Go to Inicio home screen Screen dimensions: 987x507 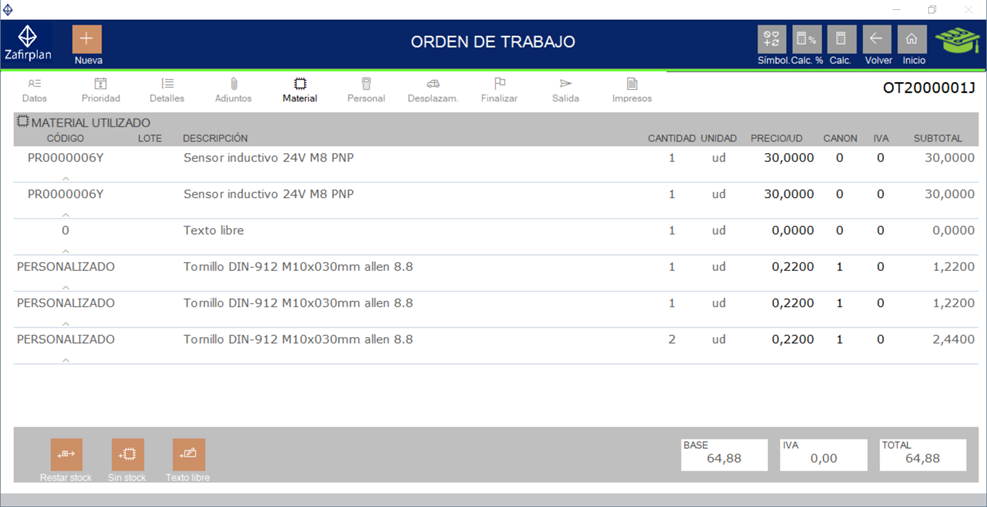(x=912, y=40)
